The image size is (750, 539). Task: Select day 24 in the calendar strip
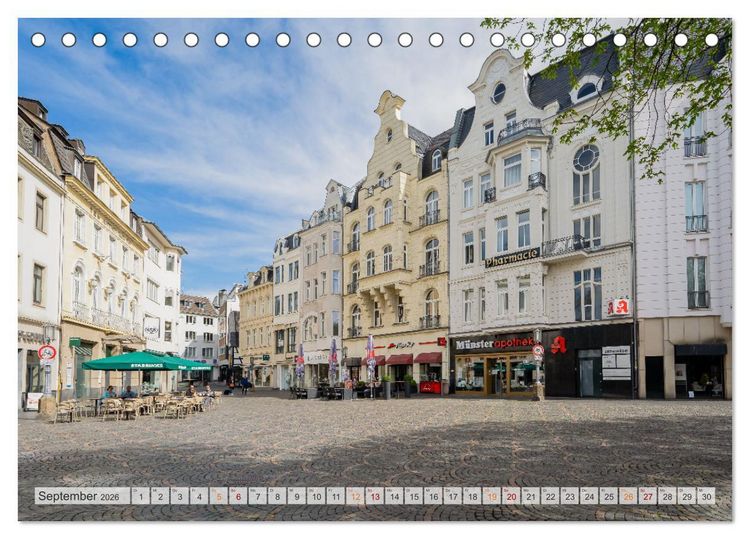(589, 496)
